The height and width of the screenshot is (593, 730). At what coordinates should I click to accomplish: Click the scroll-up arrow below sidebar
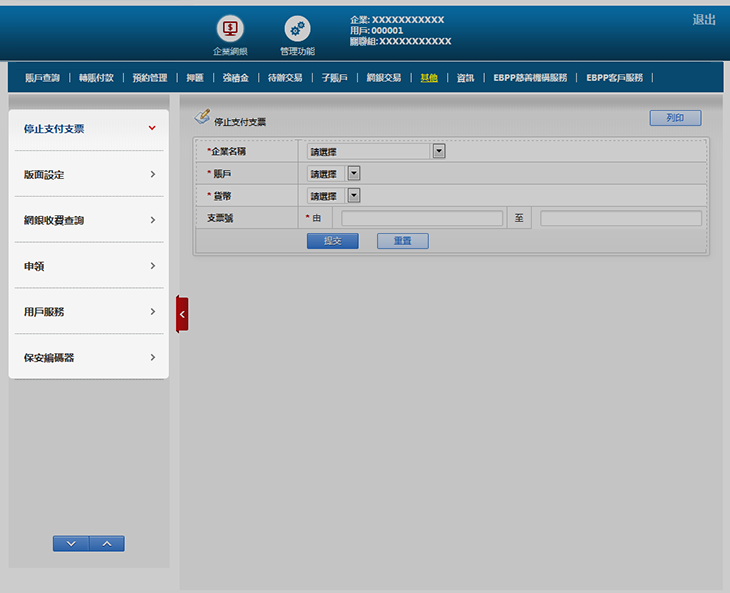tap(107, 543)
